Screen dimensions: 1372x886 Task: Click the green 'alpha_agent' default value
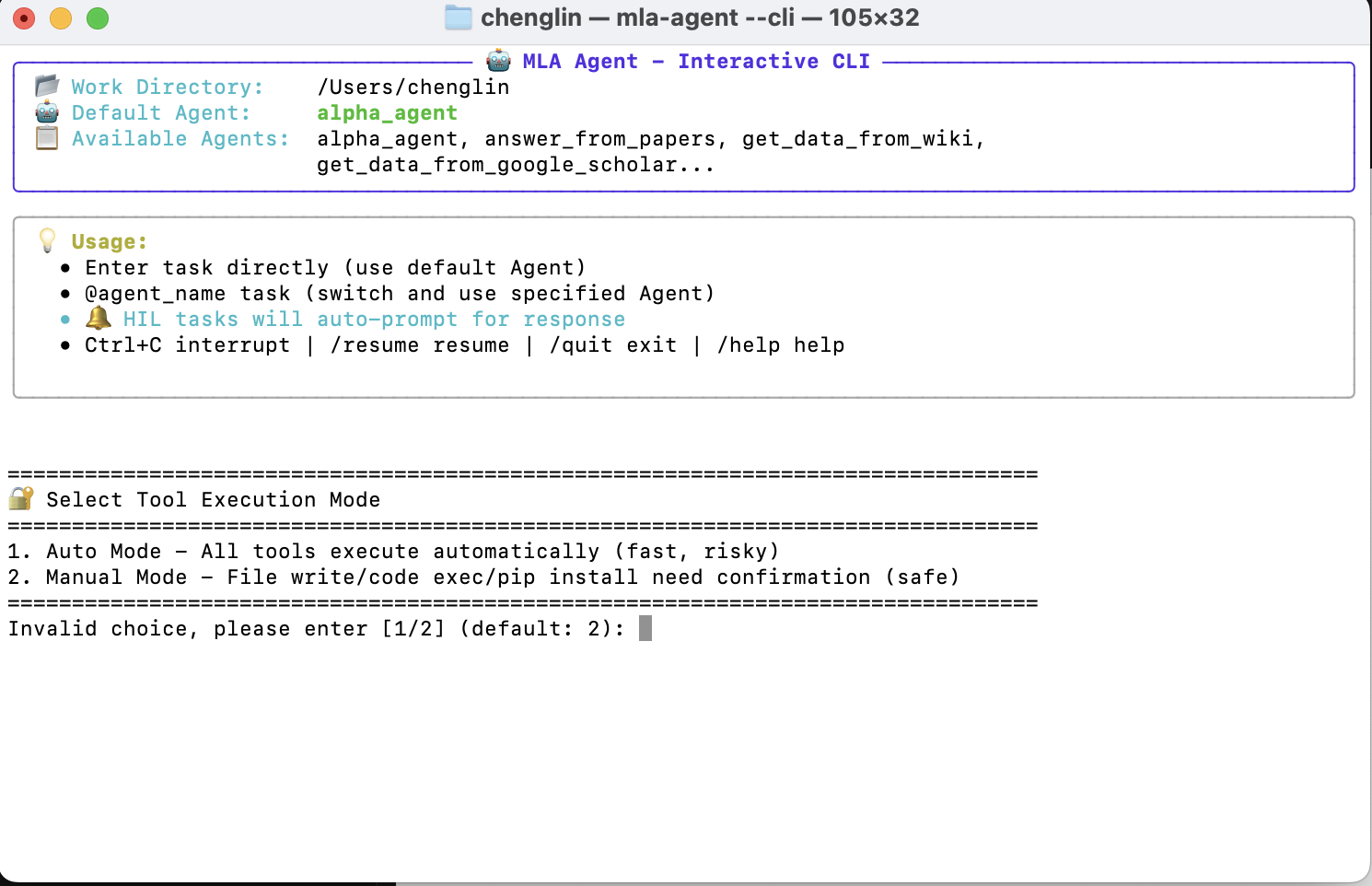[388, 112]
